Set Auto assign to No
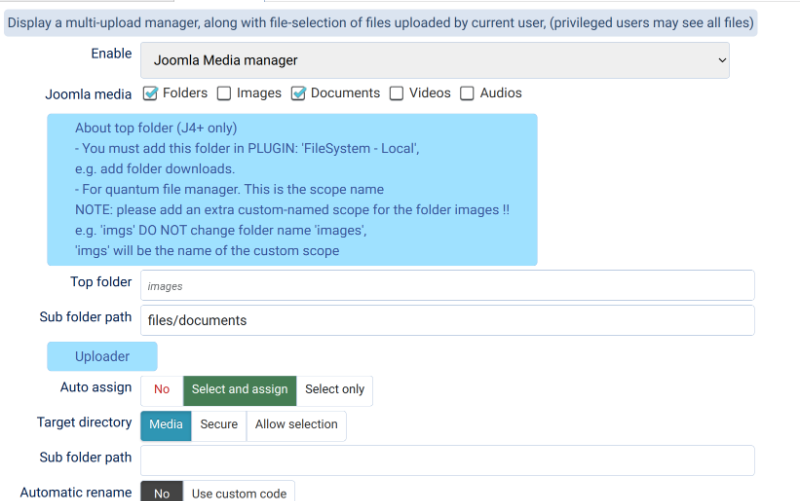This screenshot has width=800, height=501. point(162,390)
